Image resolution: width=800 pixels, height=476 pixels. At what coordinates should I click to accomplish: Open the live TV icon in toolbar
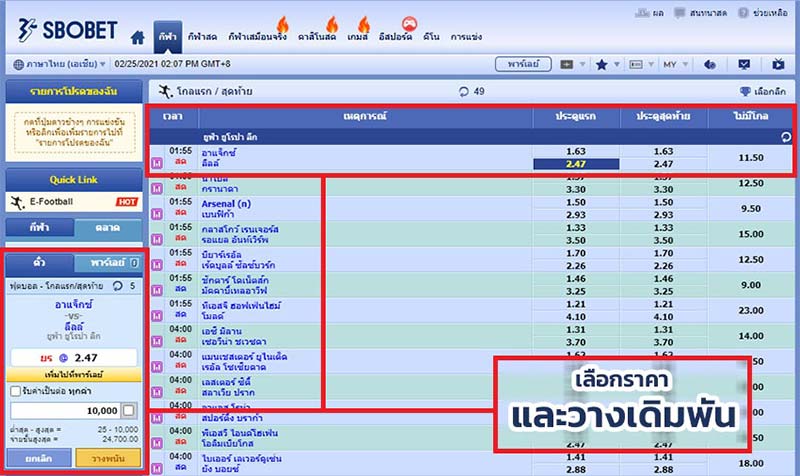tap(778, 64)
